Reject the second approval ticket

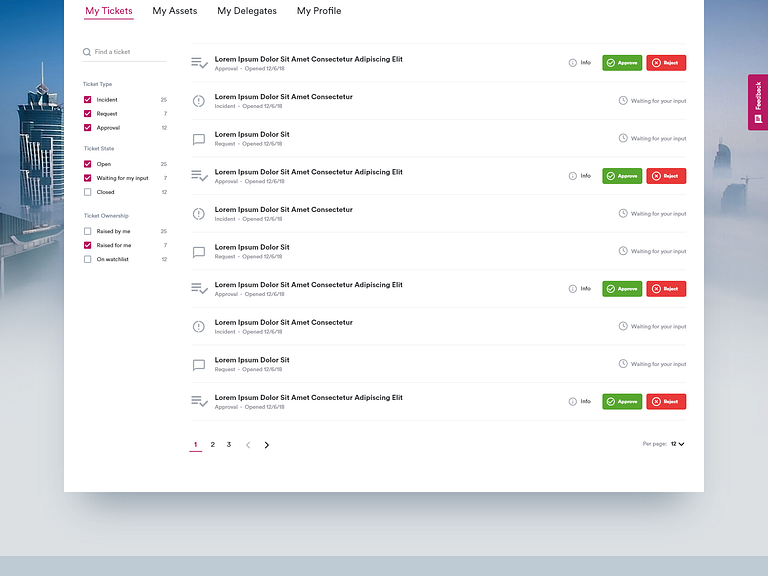666,176
